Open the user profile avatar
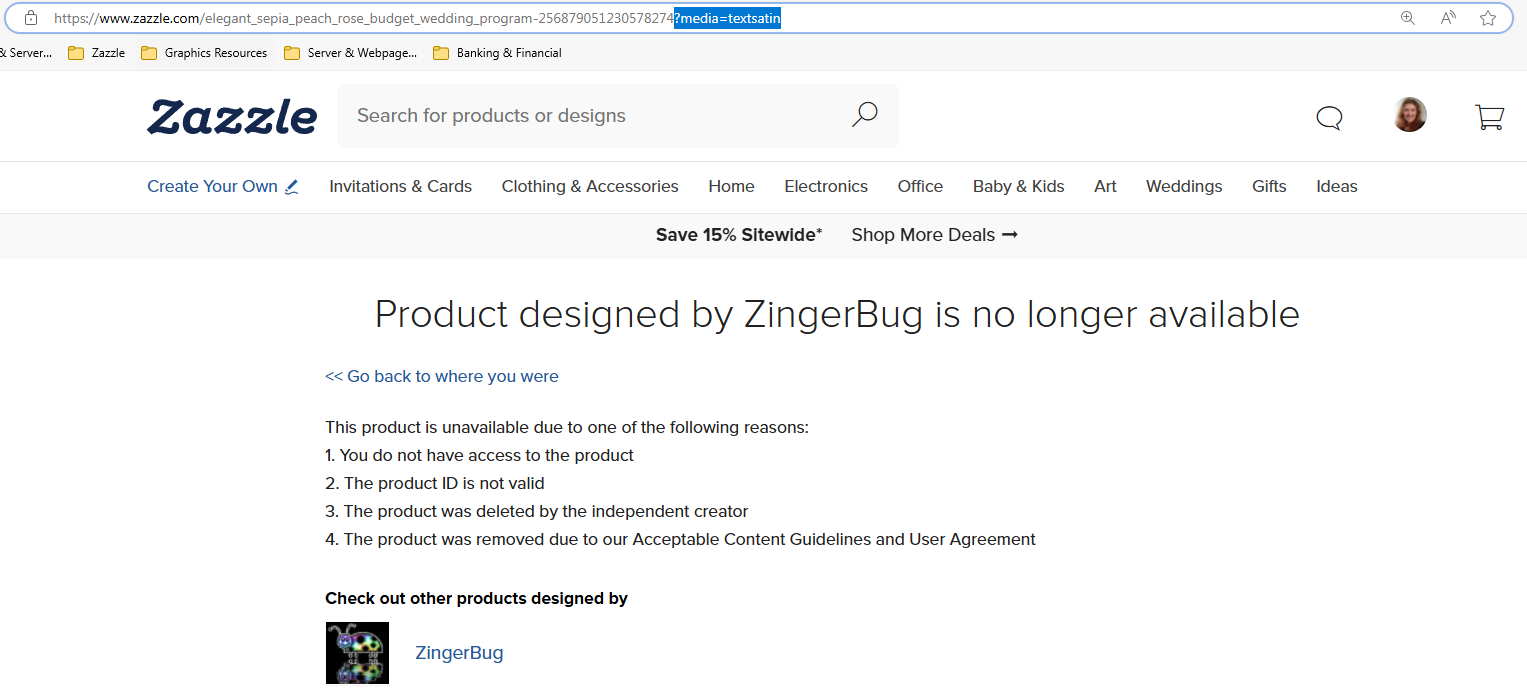Screen dimensions: 1527x698 tap(1410, 115)
